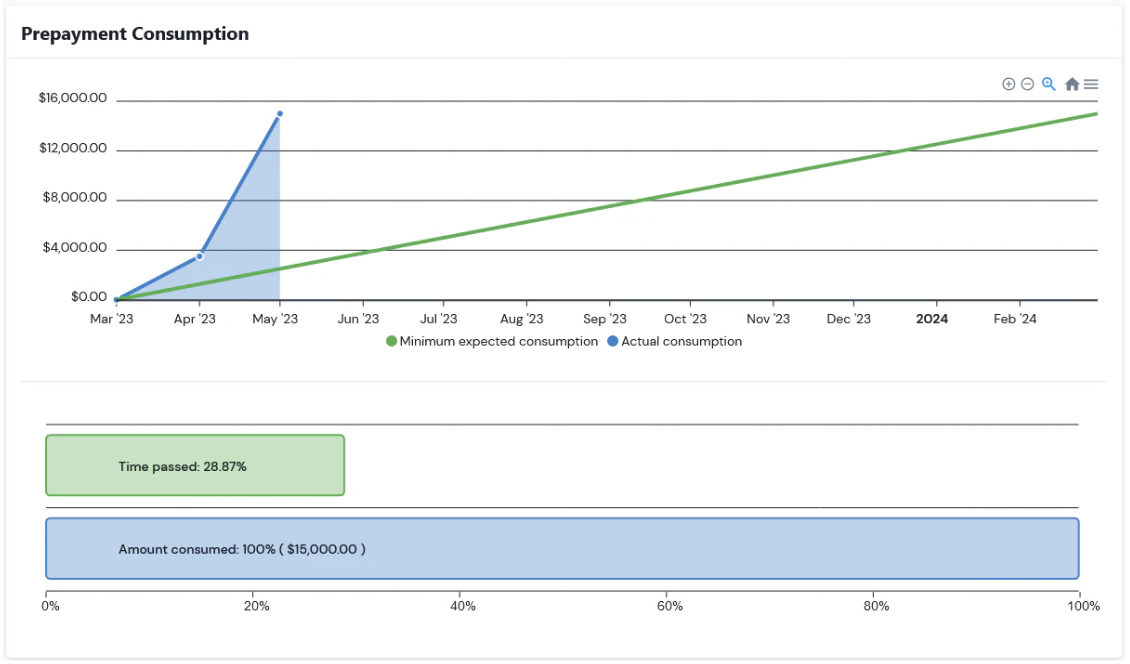The height and width of the screenshot is (664, 1130).
Task: Click the Time passed 28.87% bar
Action: 195,466
